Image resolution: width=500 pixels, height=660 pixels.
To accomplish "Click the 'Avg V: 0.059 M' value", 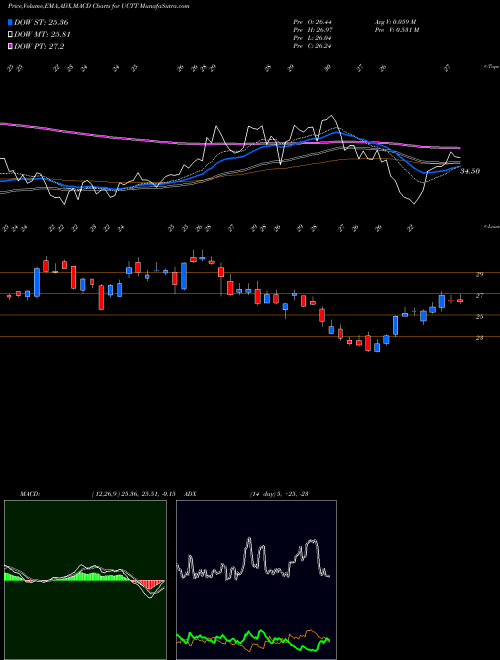I will click(397, 22).
